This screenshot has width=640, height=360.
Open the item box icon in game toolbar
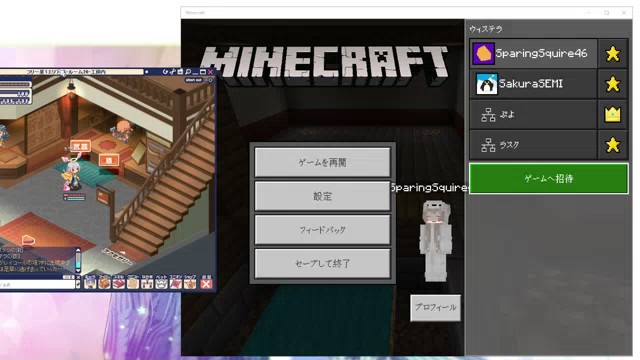coord(104,283)
